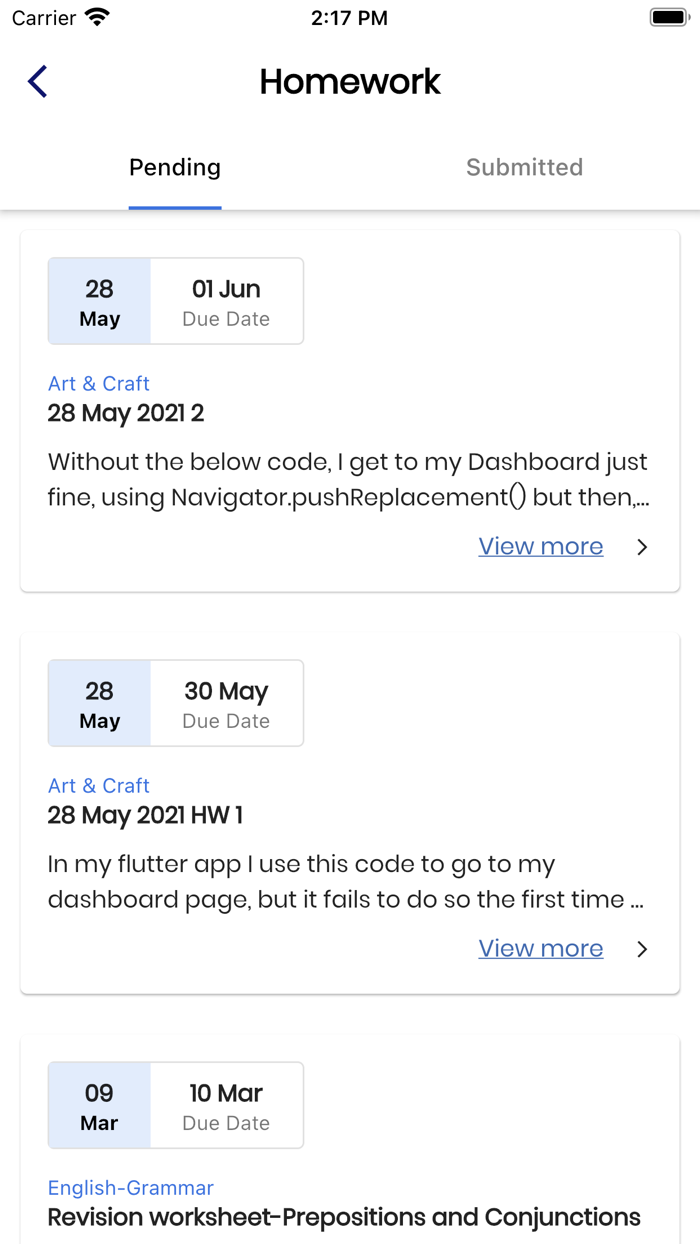Click the chevron beside first View more
Viewport: 700px width, 1244px height.
coord(643,547)
